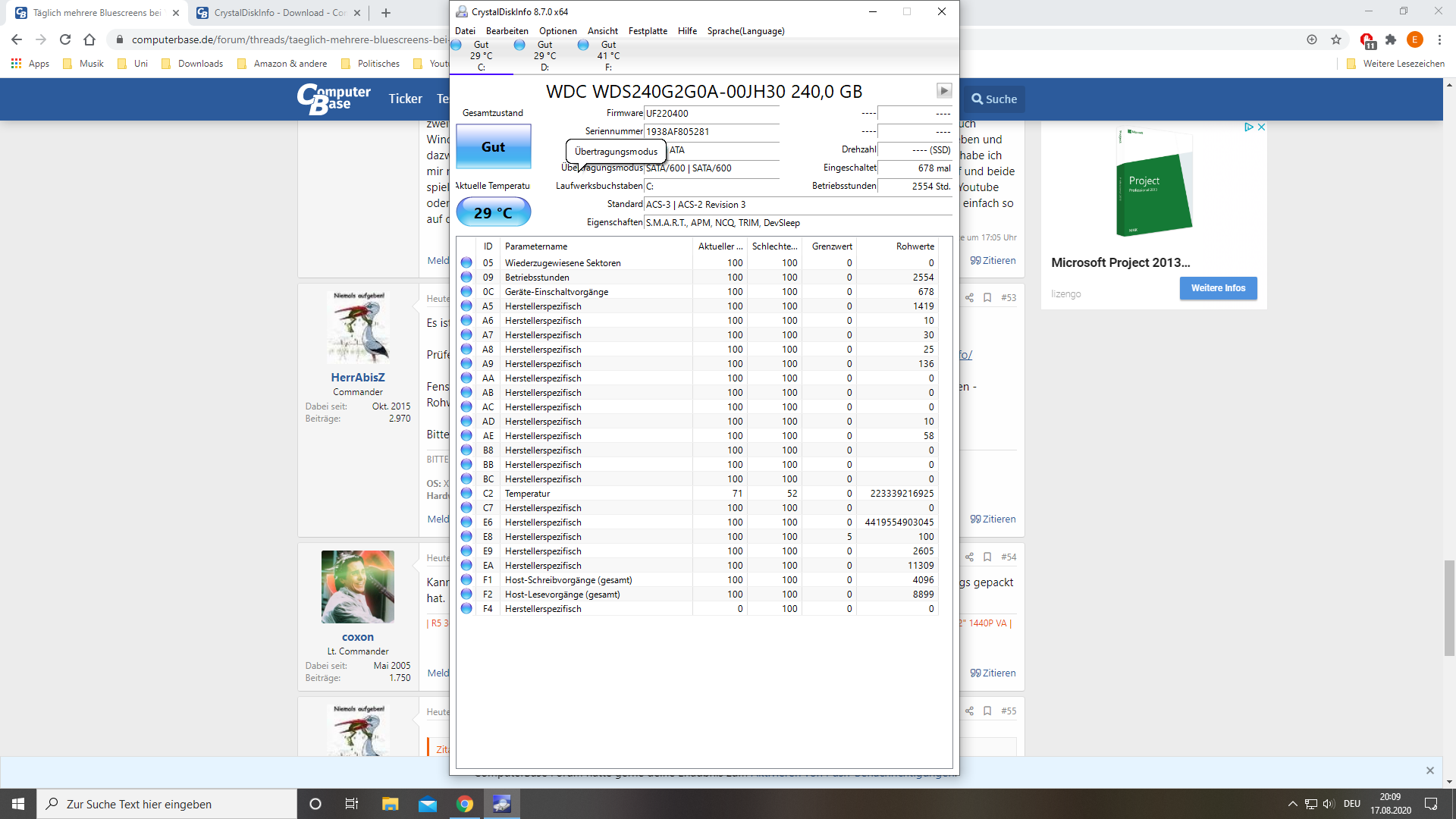Image resolution: width=1456 pixels, height=819 pixels.
Task: Select drive D: status indicator
Action: click(x=544, y=55)
